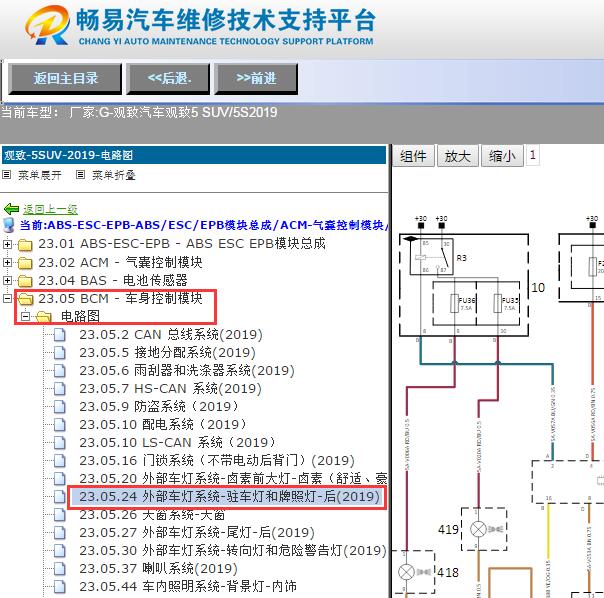Zoom out with the 缩小 button
This screenshot has width=604, height=598.
[502, 156]
